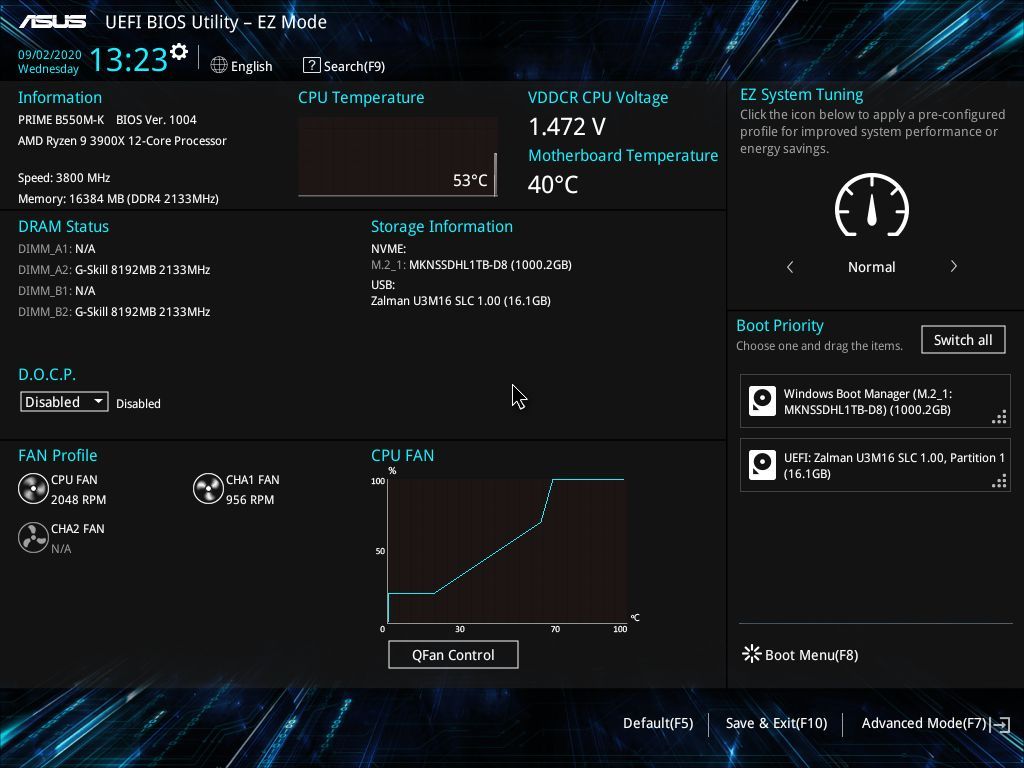Click Disabled status text beside D.O.C.P.
This screenshot has width=1024, height=768.
[138, 404]
